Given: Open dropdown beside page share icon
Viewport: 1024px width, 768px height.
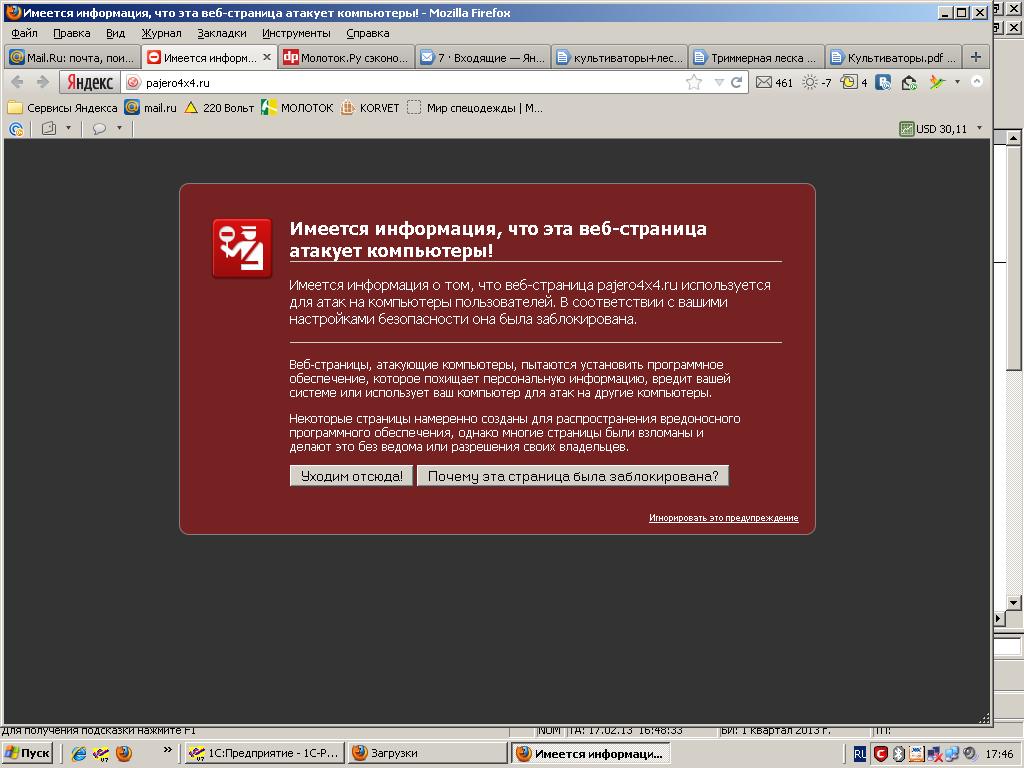Looking at the screenshot, I should 68,128.
